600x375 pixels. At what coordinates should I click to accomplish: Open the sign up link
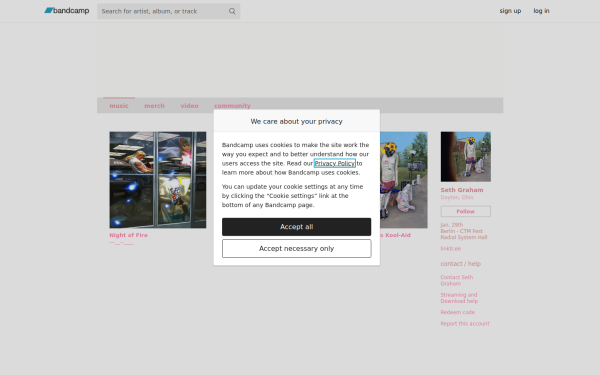click(x=510, y=11)
